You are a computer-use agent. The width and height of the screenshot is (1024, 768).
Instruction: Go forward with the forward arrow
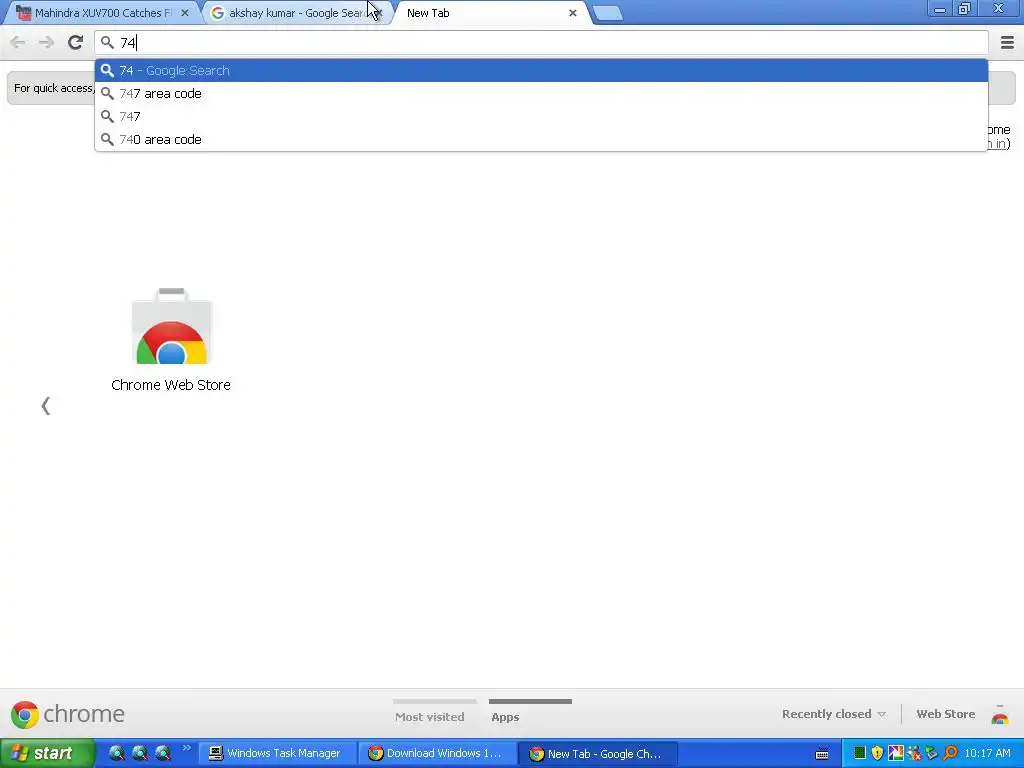46,42
